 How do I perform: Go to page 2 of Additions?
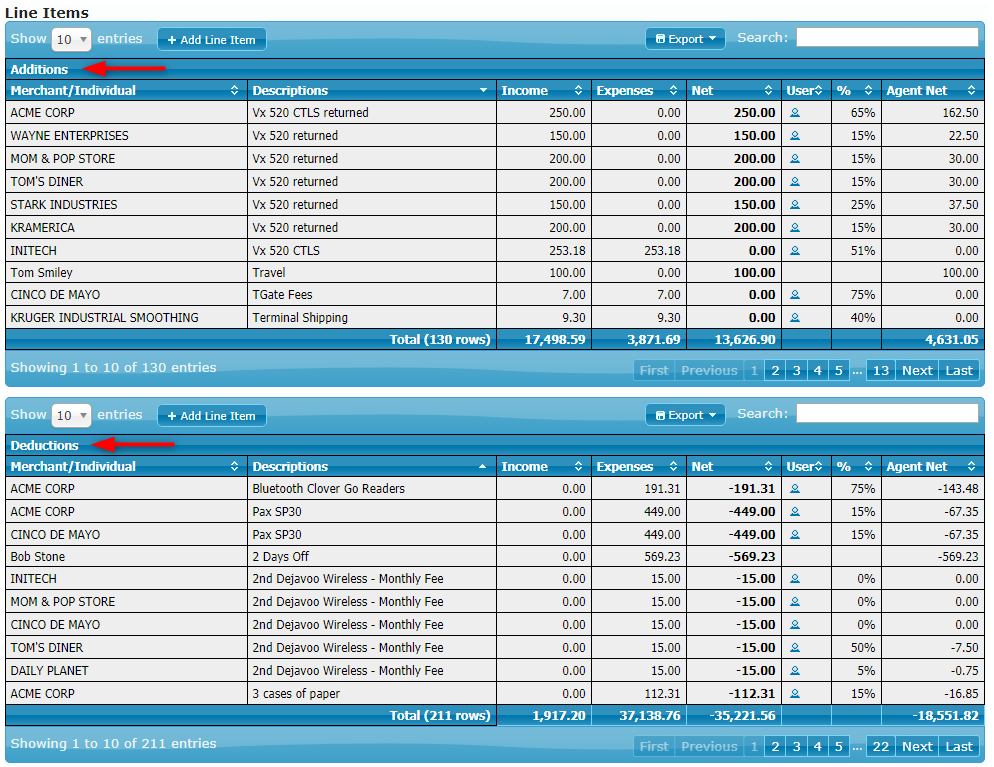[775, 371]
